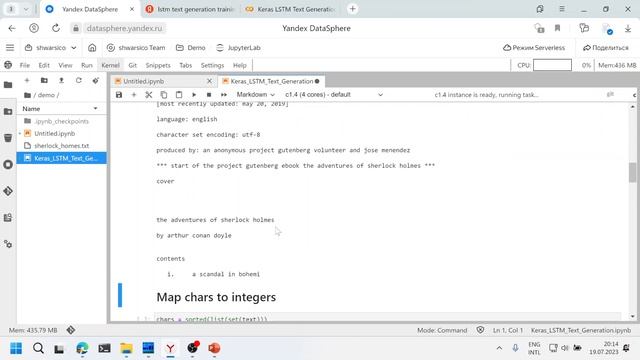Open the Snippets menu
Image resolution: width=640 pixels, height=360 pixels.
coord(158,65)
